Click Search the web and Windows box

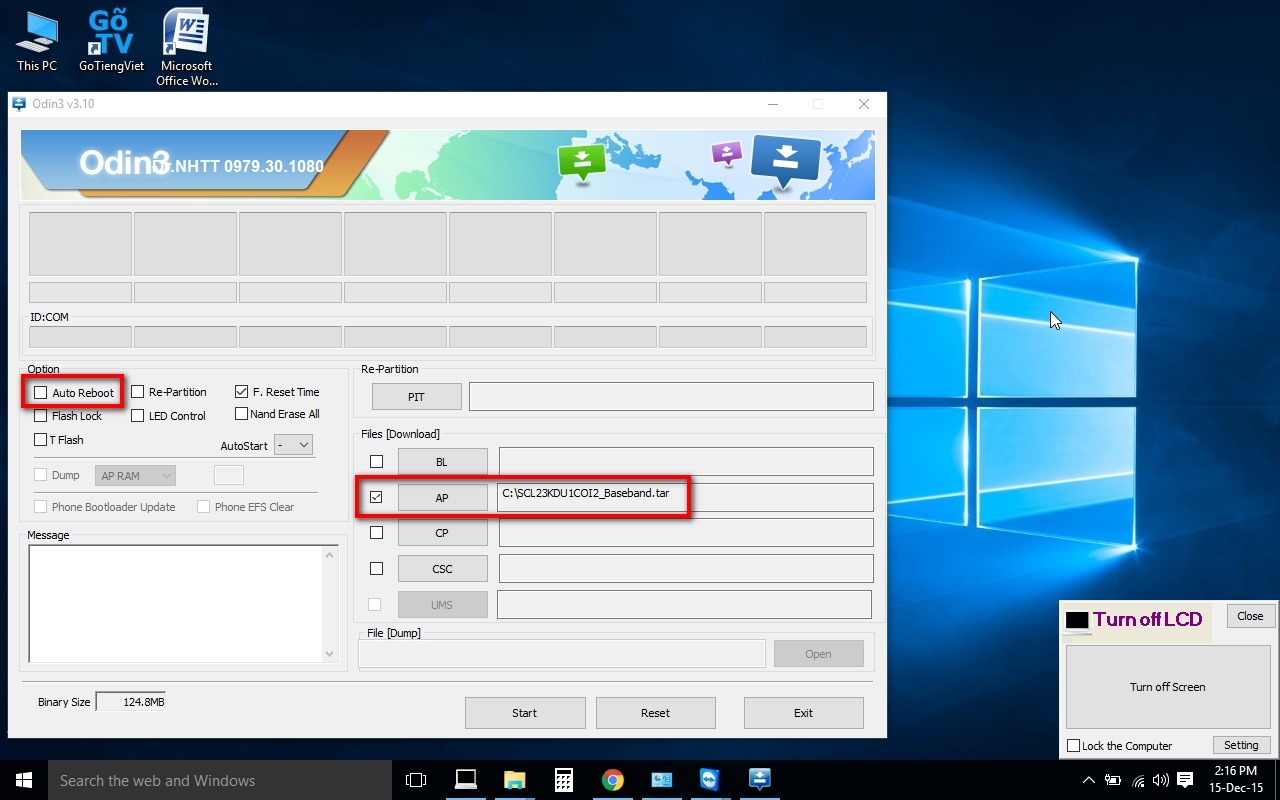(x=220, y=780)
